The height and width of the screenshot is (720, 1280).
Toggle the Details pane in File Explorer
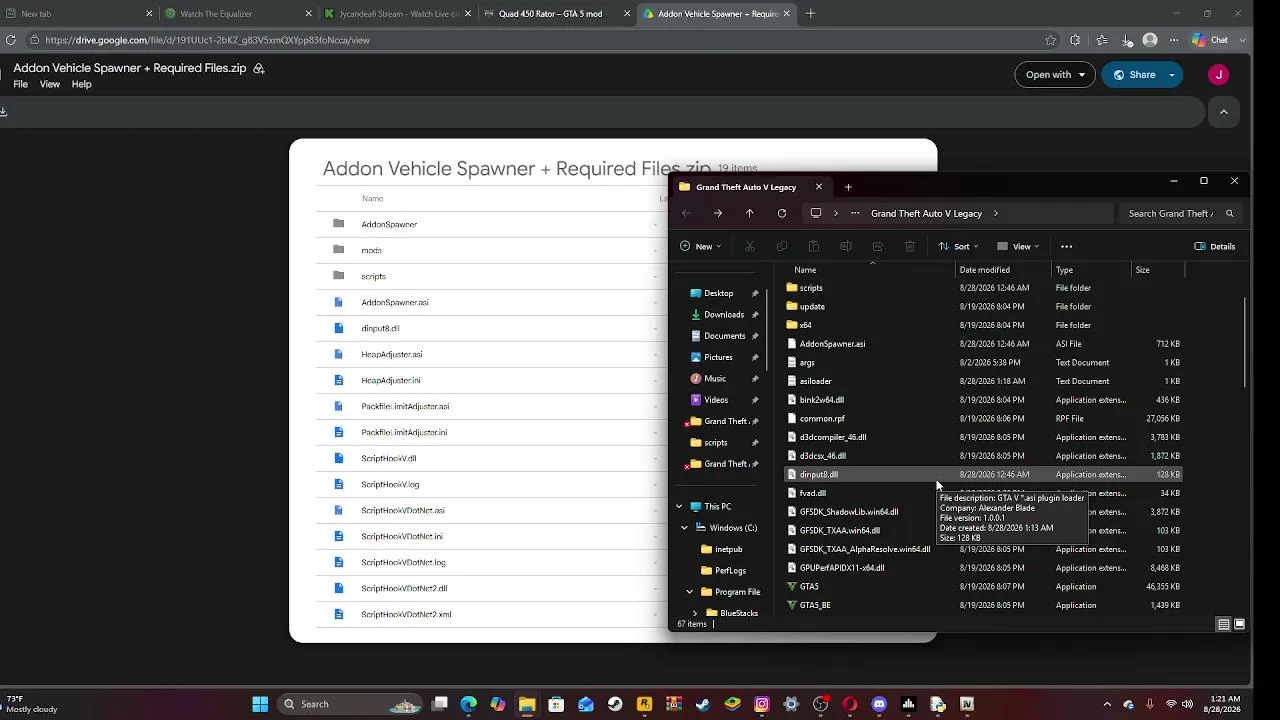pos(1215,246)
